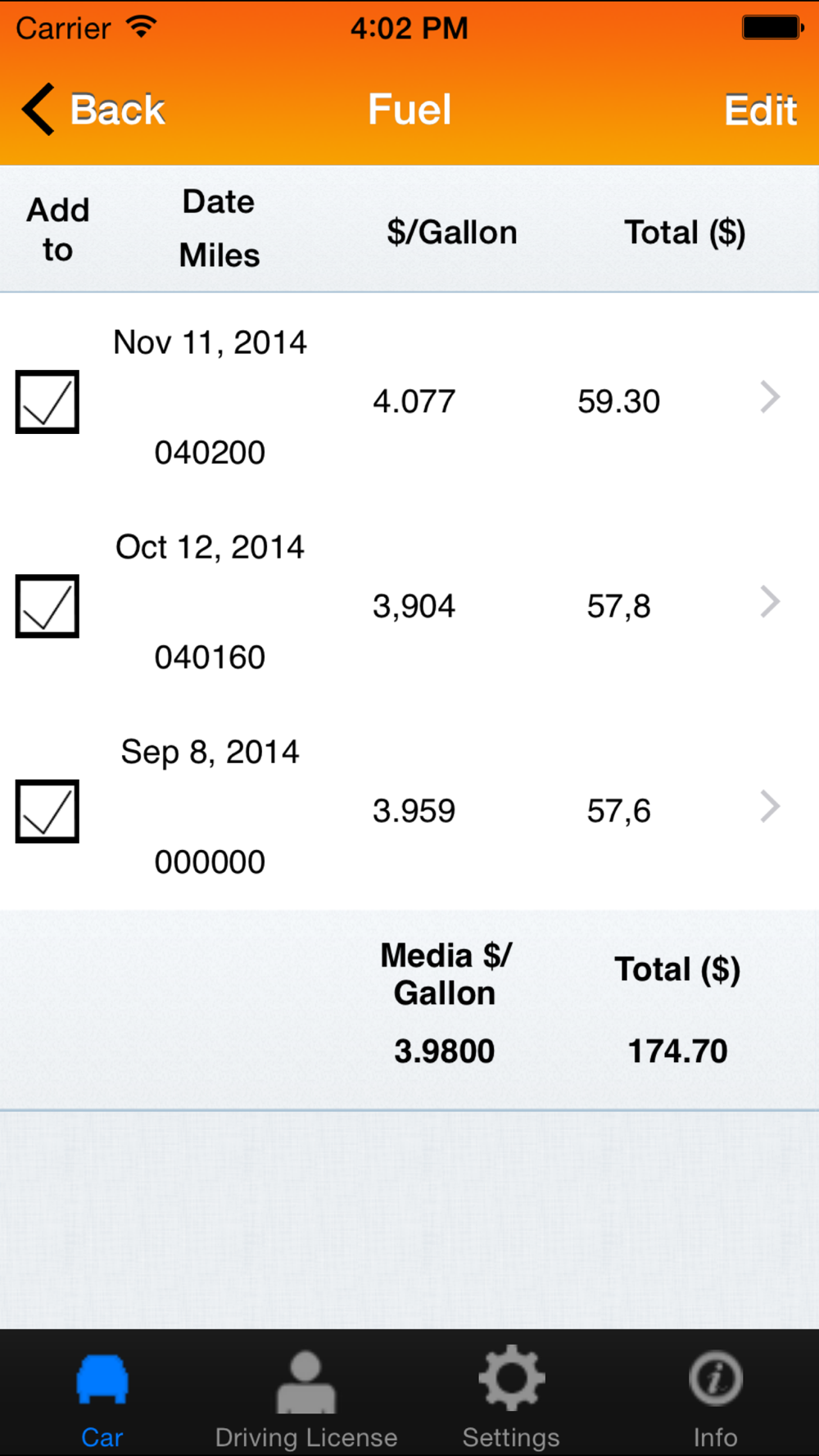Open details chevron for the 57,8 entry
This screenshot has height=1456, width=819.
click(769, 602)
